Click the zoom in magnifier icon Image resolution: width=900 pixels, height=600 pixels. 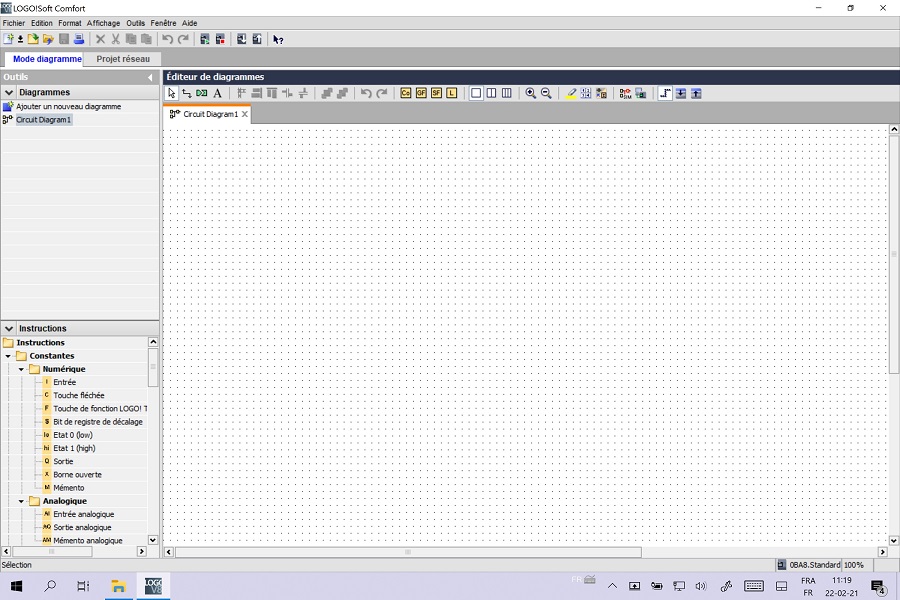pos(531,93)
